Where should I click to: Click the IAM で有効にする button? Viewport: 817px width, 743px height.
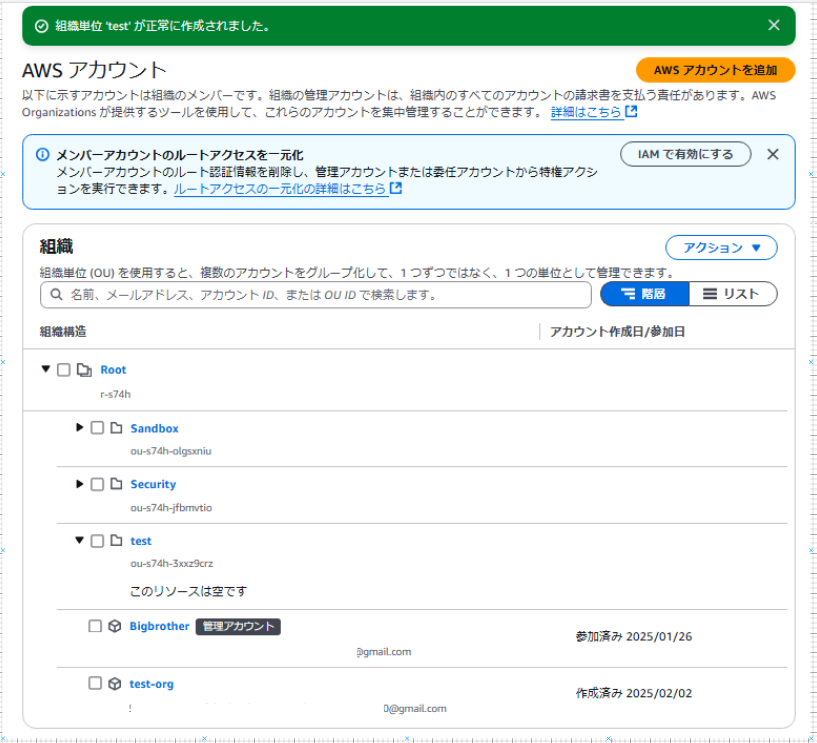pyautogui.click(x=685, y=154)
